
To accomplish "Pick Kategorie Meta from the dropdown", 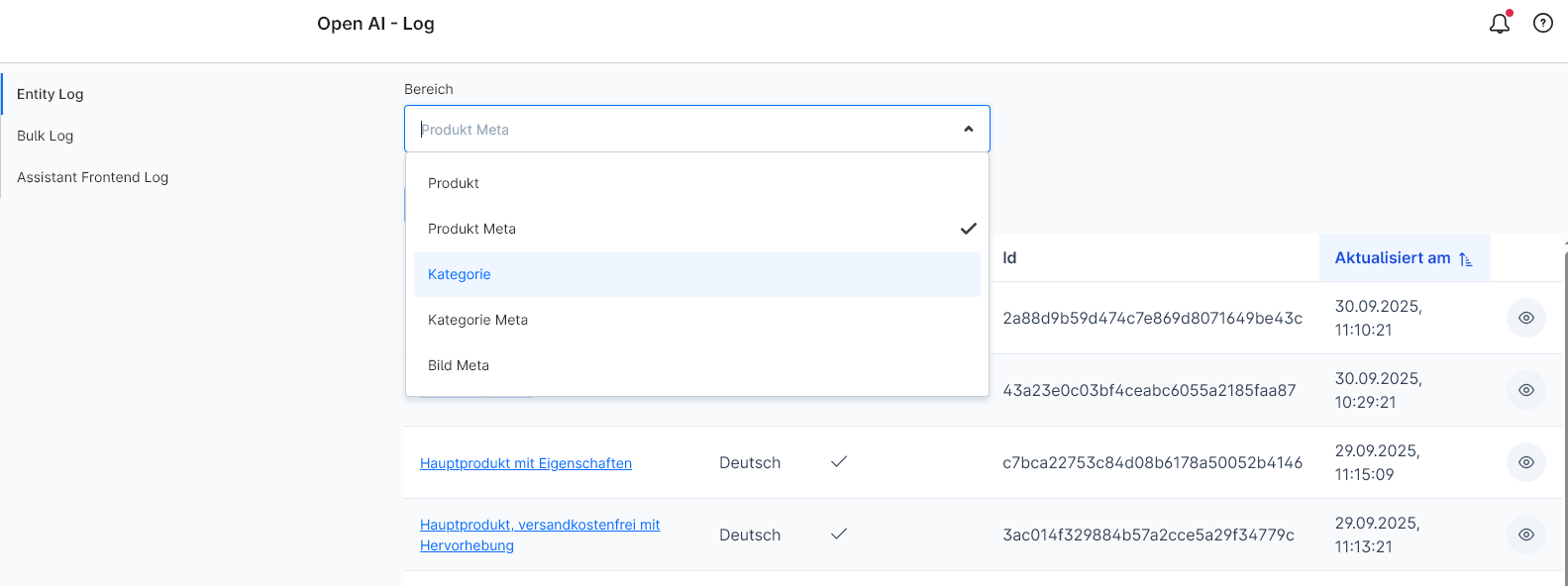I will [x=477, y=320].
